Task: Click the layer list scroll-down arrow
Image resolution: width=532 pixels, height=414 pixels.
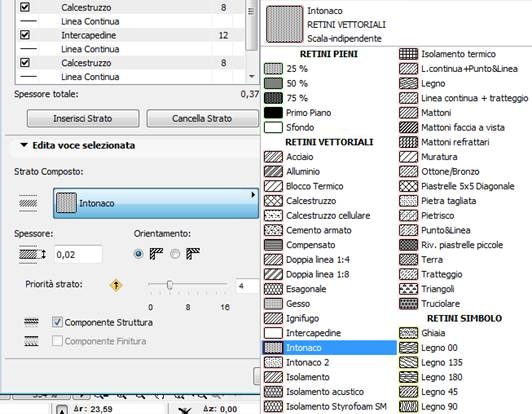Action: 251,76
